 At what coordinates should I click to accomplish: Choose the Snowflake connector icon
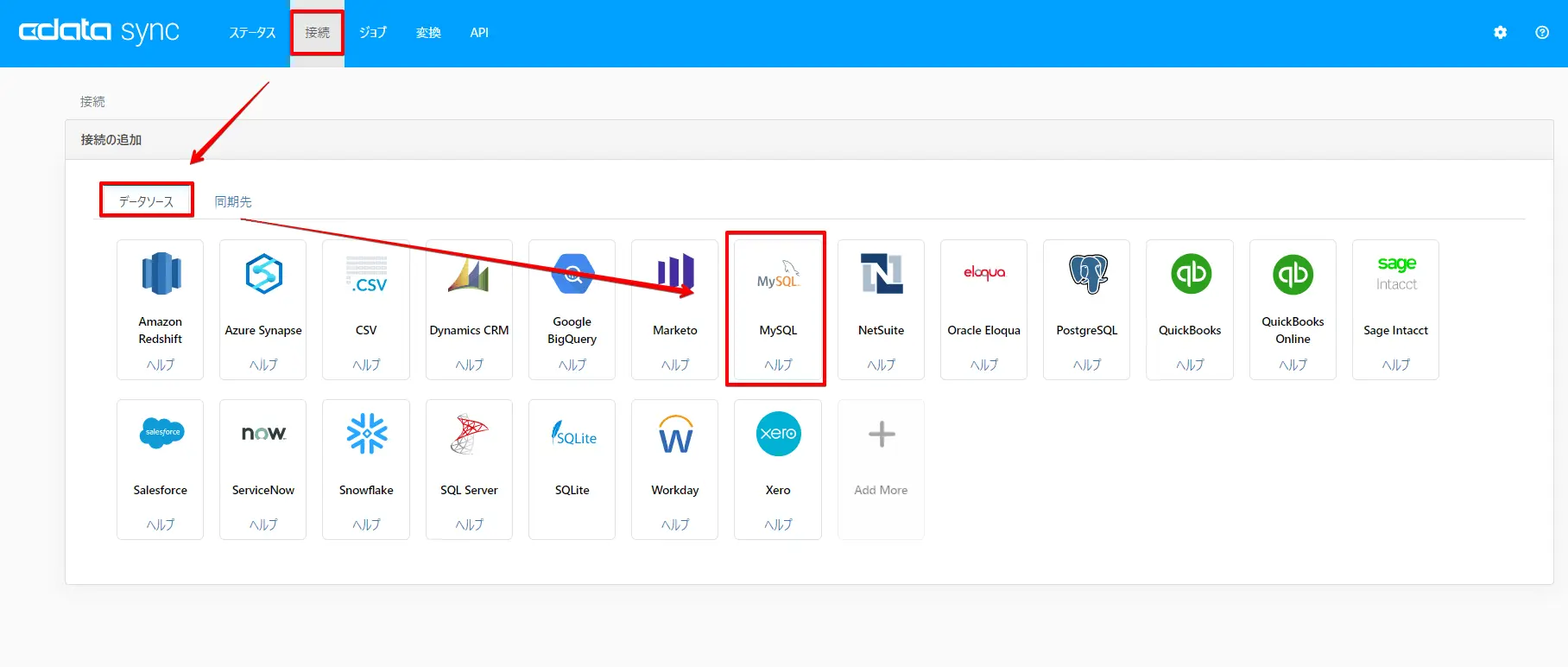coord(367,434)
